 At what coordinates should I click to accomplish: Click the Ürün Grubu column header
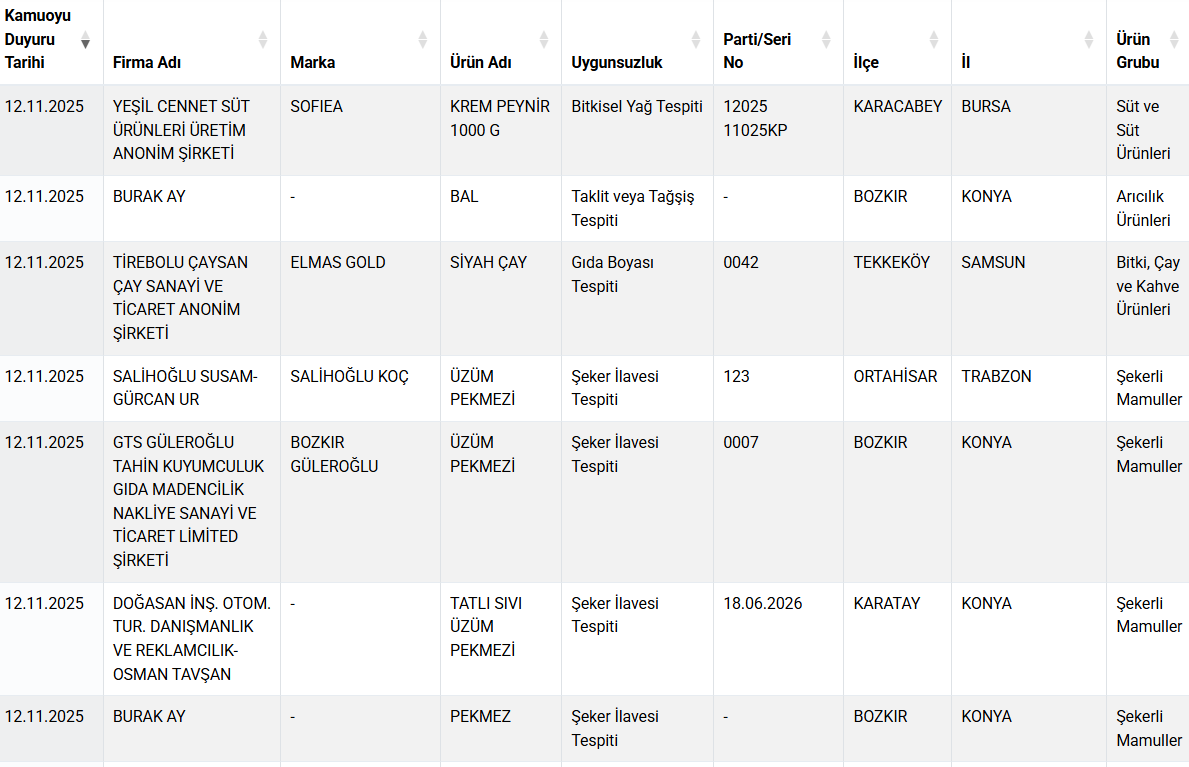(1137, 51)
